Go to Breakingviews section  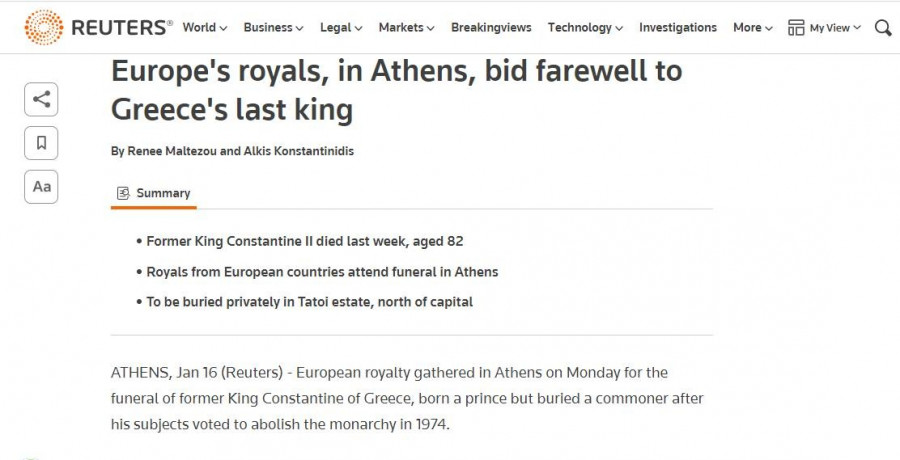point(491,28)
